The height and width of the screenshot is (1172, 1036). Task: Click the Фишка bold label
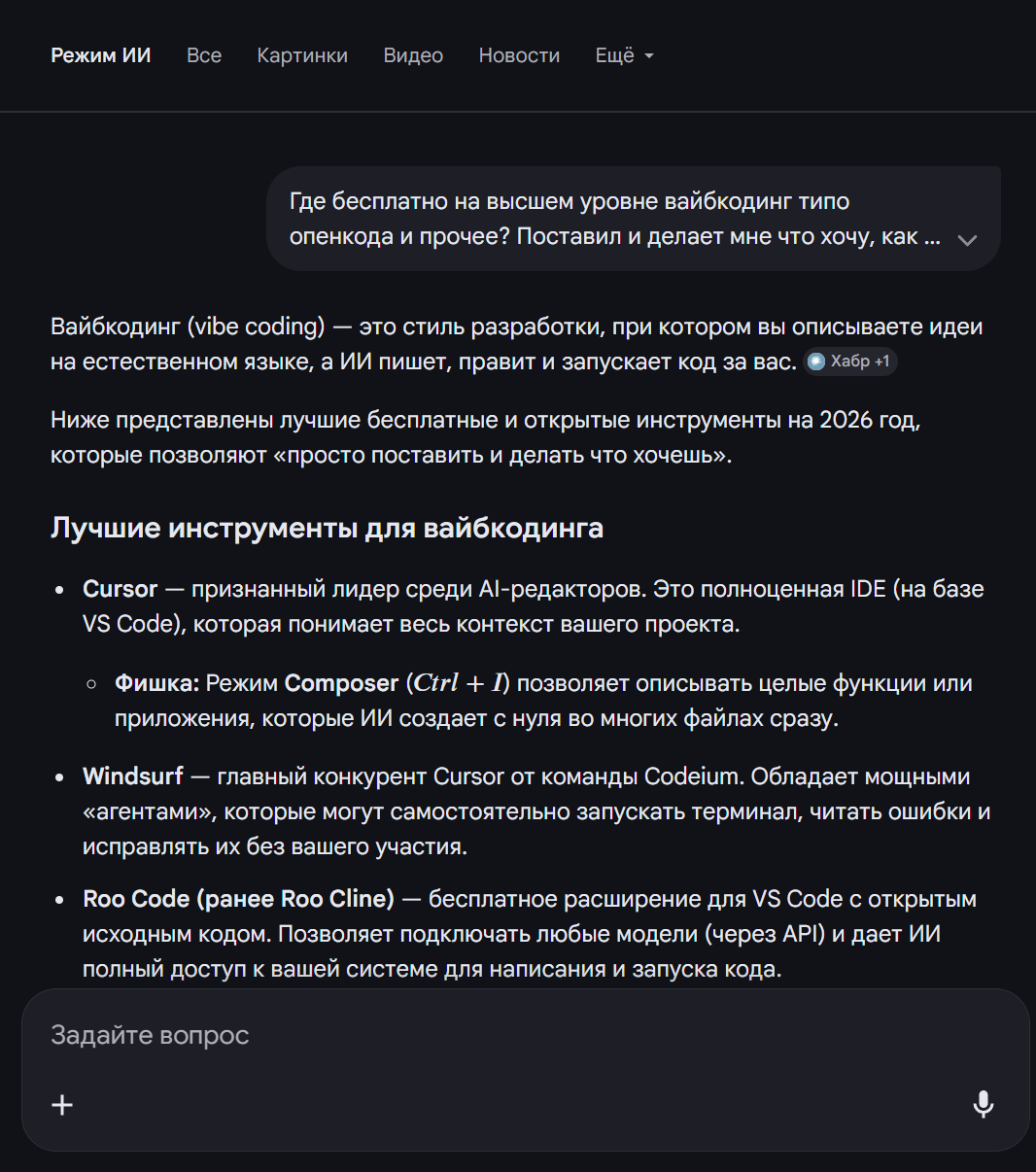(156, 683)
